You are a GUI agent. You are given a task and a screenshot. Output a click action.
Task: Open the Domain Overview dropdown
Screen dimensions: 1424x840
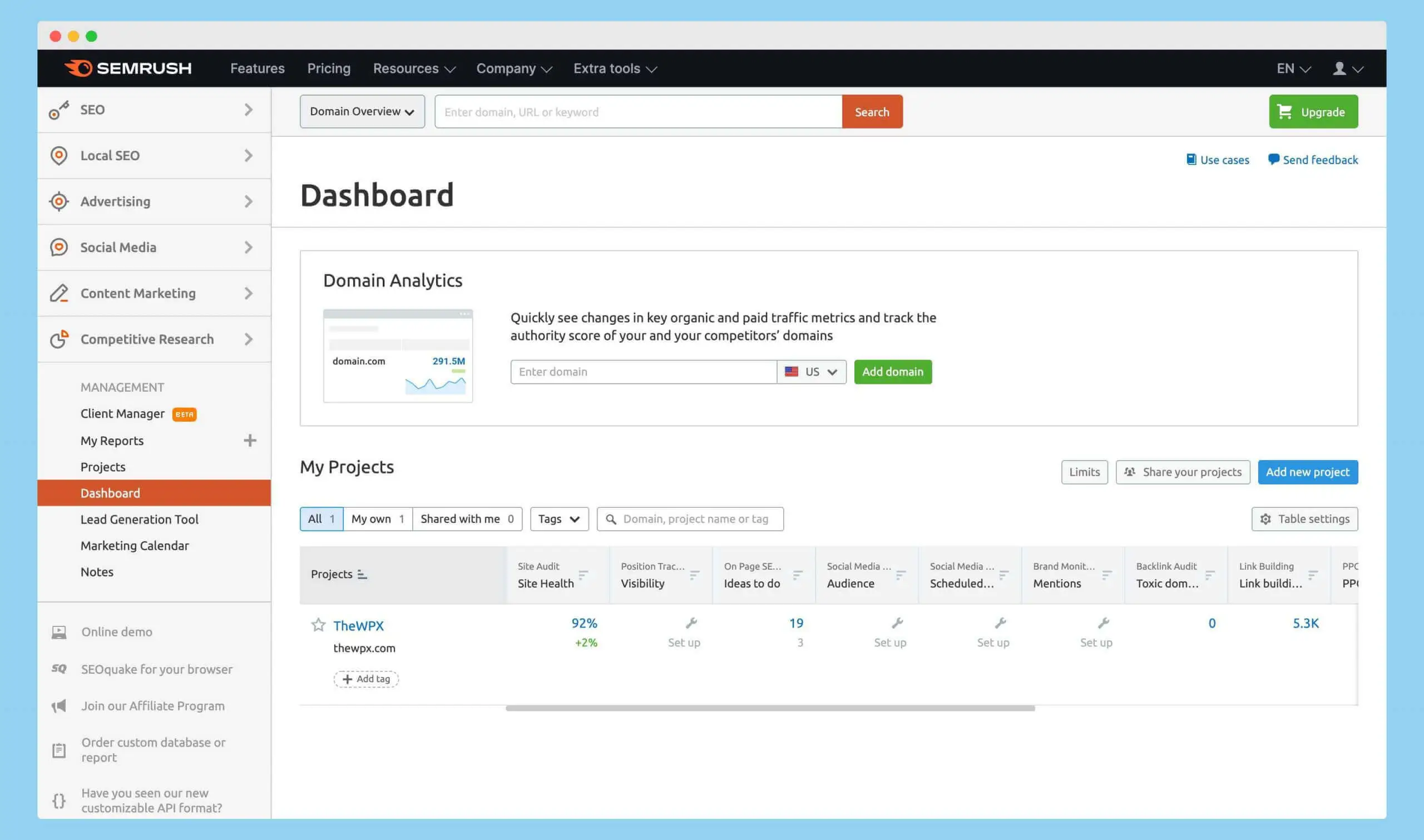[x=362, y=111]
